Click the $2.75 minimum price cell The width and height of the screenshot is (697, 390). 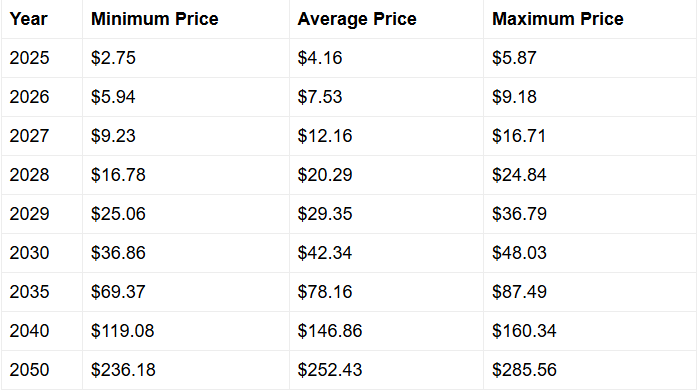(x=186, y=58)
